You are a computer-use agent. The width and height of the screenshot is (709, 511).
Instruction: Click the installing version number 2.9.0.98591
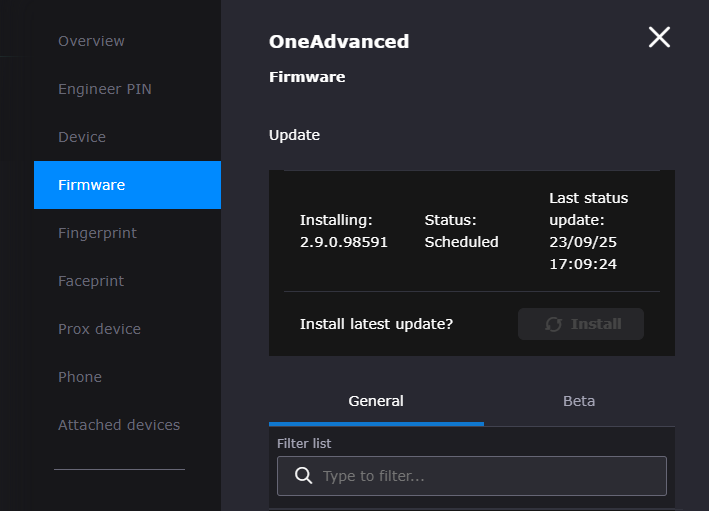click(x=344, y=242)
